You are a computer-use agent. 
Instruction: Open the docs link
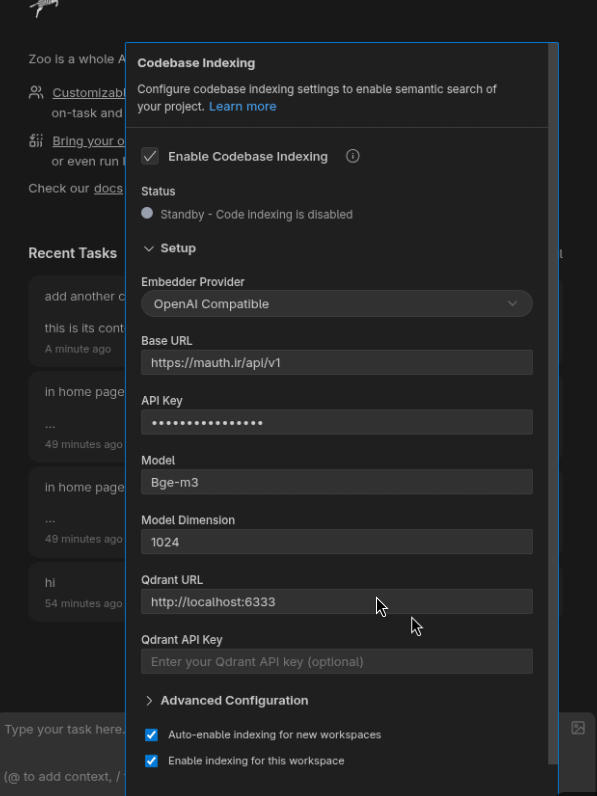108,188
